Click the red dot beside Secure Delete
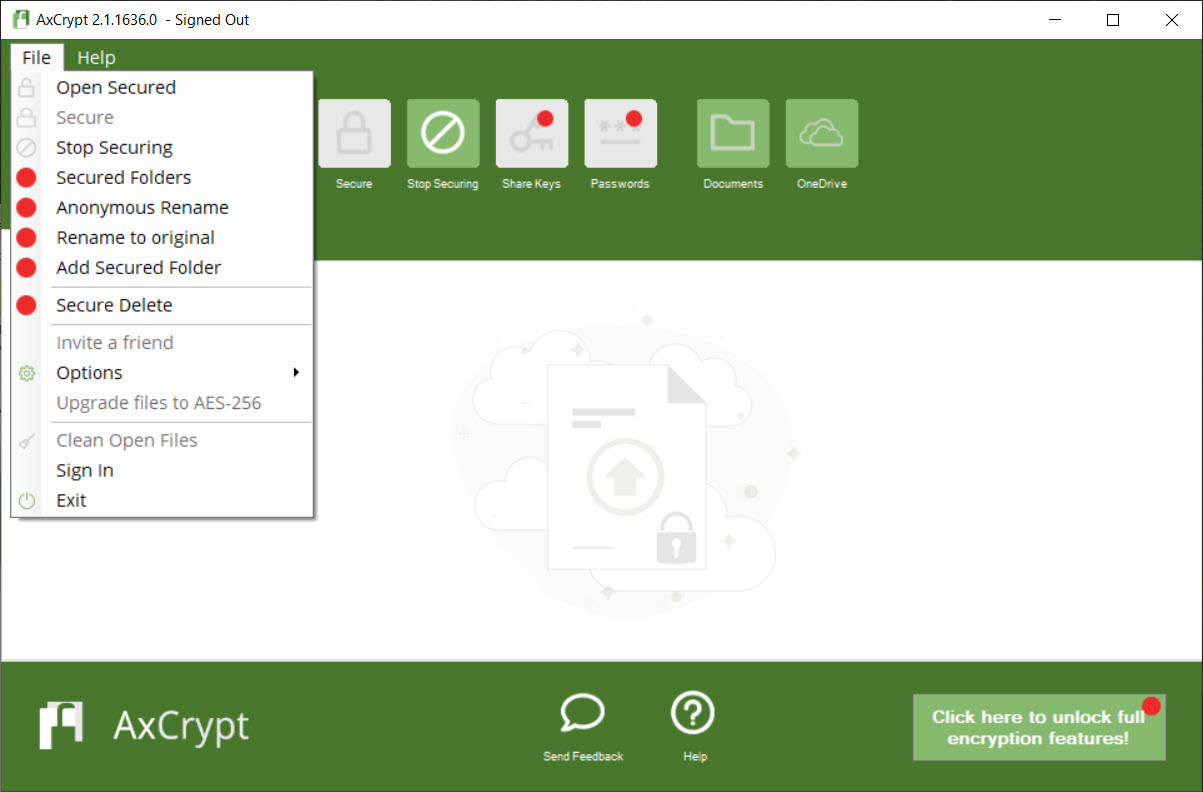Image resolution: width=1203 pixels, height=792 pixels. (27, 305)
